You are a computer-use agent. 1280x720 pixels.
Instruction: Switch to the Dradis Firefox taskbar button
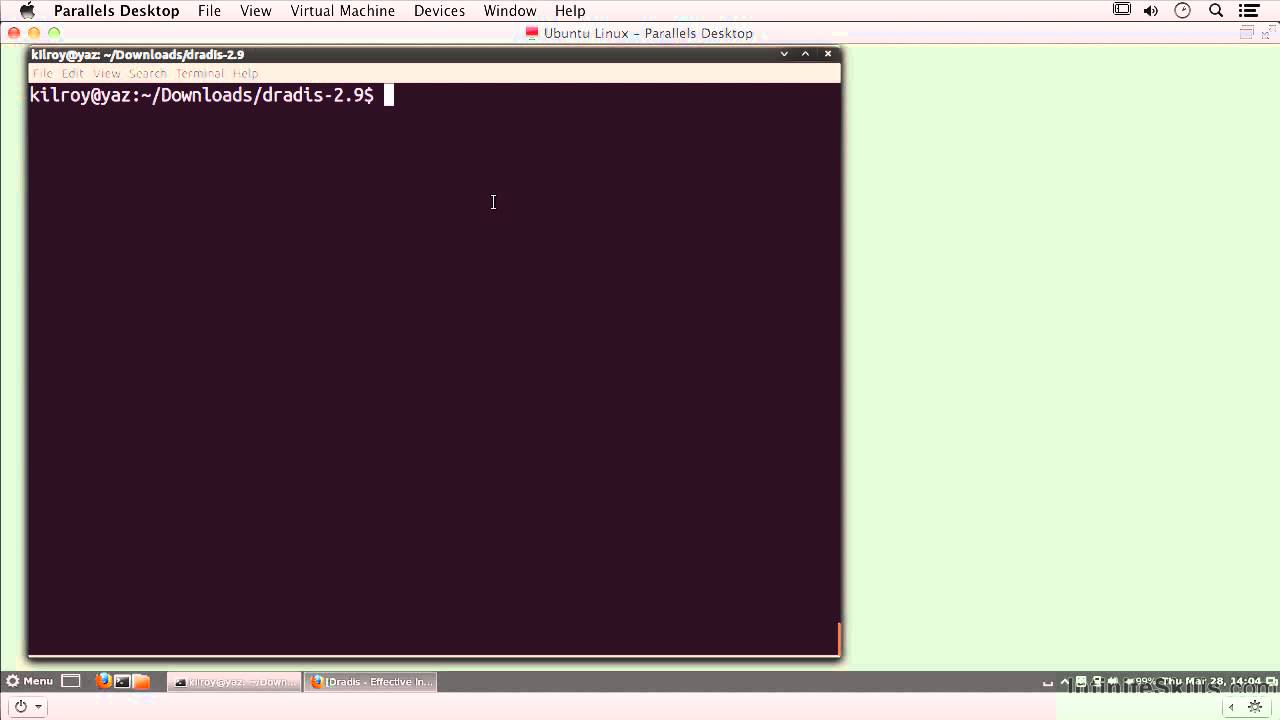coord(371,682)
